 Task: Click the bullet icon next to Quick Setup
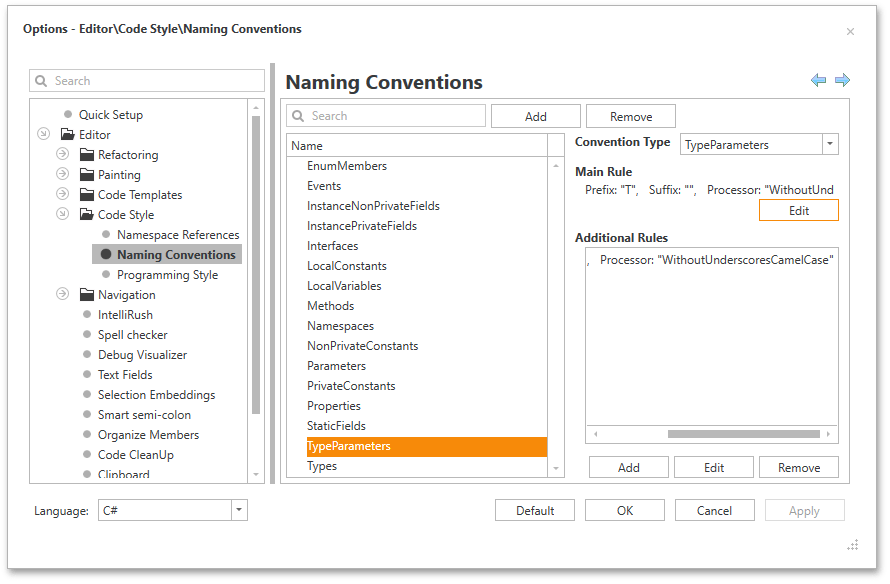click(x=69, y=114)
